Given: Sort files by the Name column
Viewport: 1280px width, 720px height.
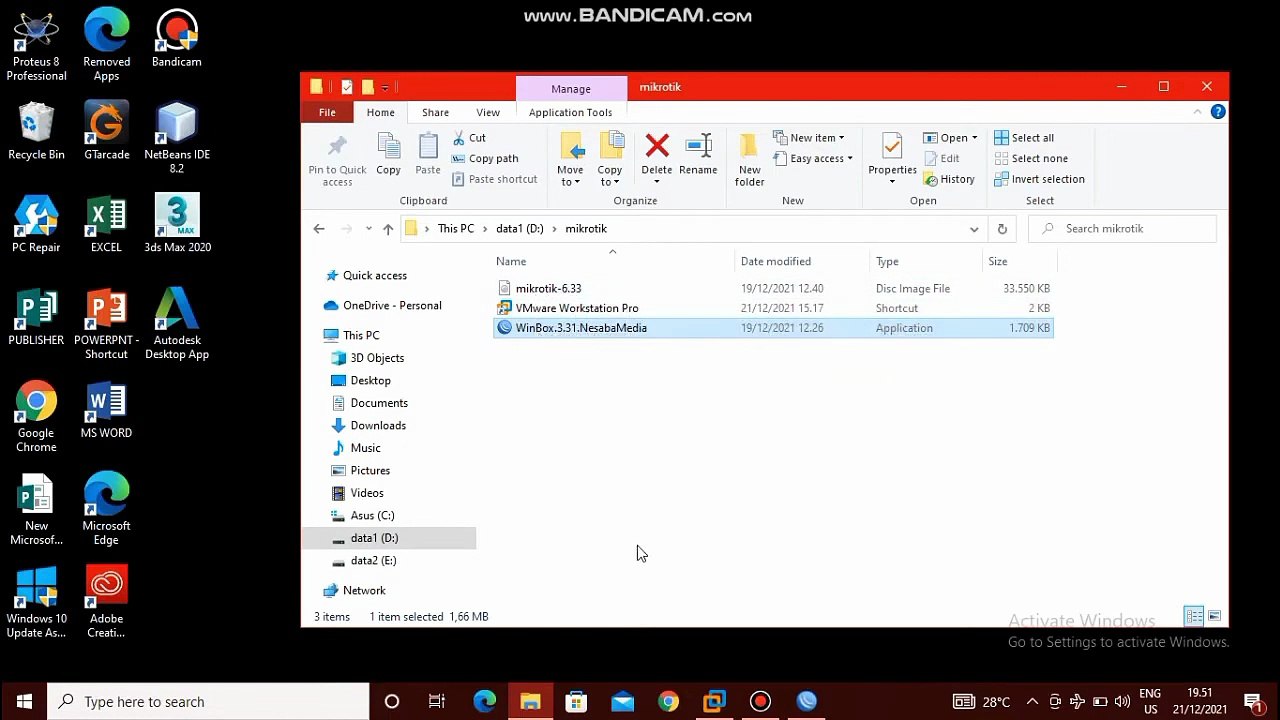Looking at the screenshot, I should point(612,262).
